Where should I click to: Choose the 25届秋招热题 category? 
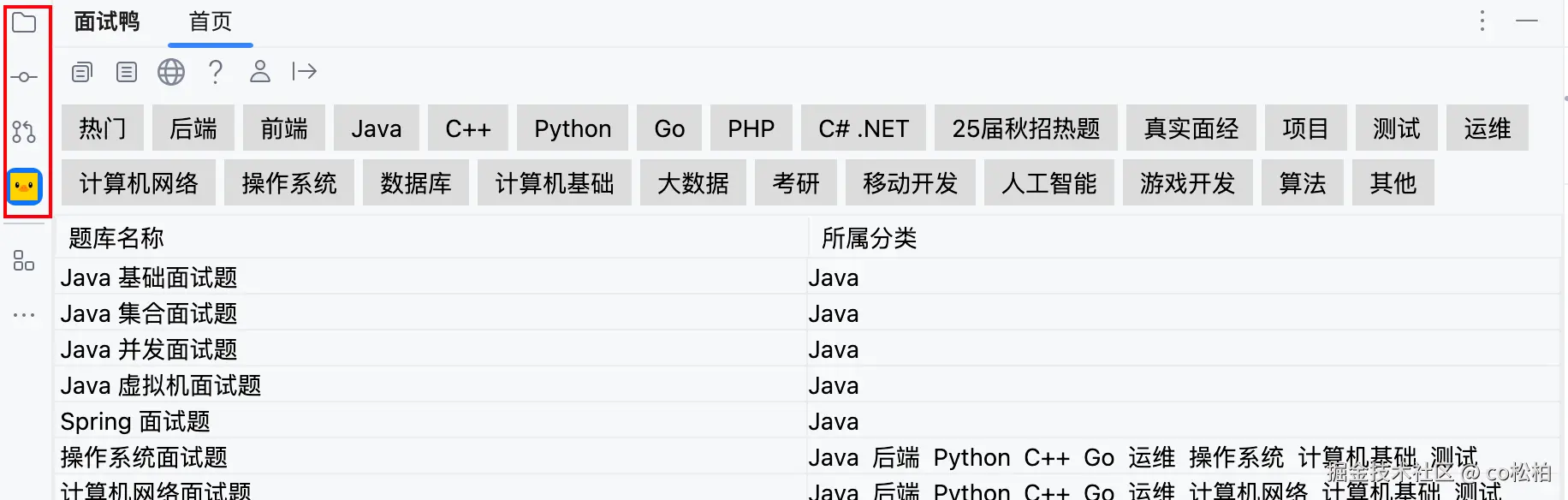[x=1025, y=128]
